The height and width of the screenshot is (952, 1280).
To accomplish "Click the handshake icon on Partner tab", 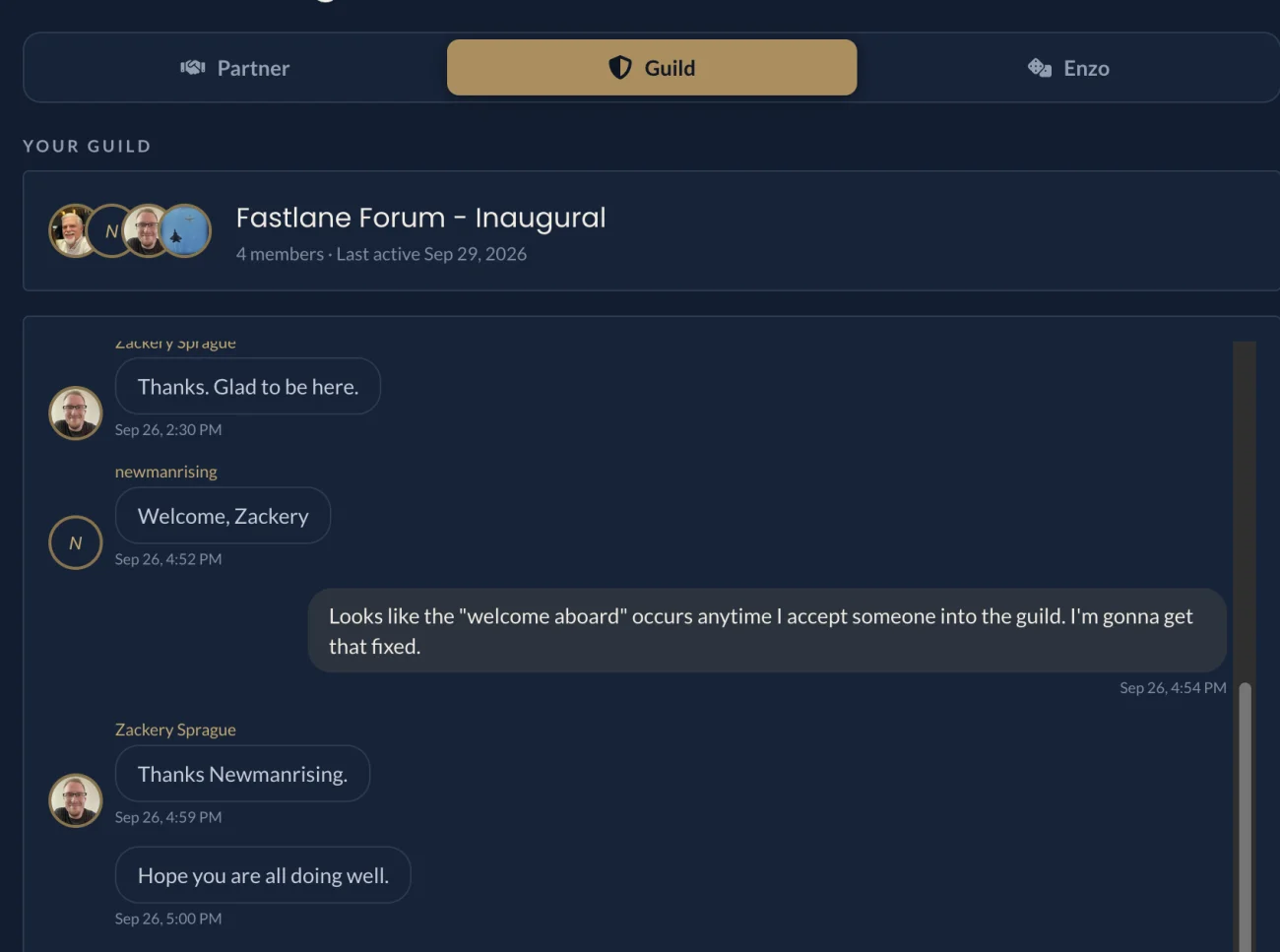I will coord(193,68).
